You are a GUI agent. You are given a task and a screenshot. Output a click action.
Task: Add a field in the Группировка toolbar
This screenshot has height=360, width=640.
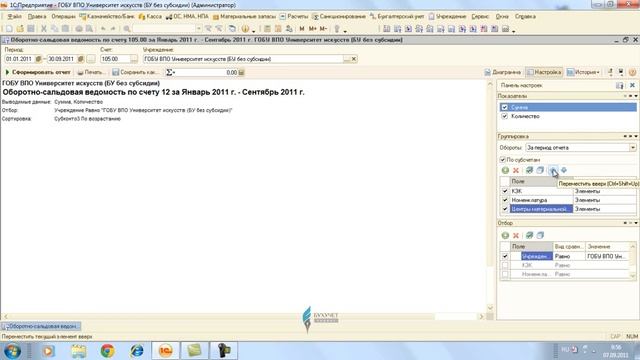(x=505, y=170)
